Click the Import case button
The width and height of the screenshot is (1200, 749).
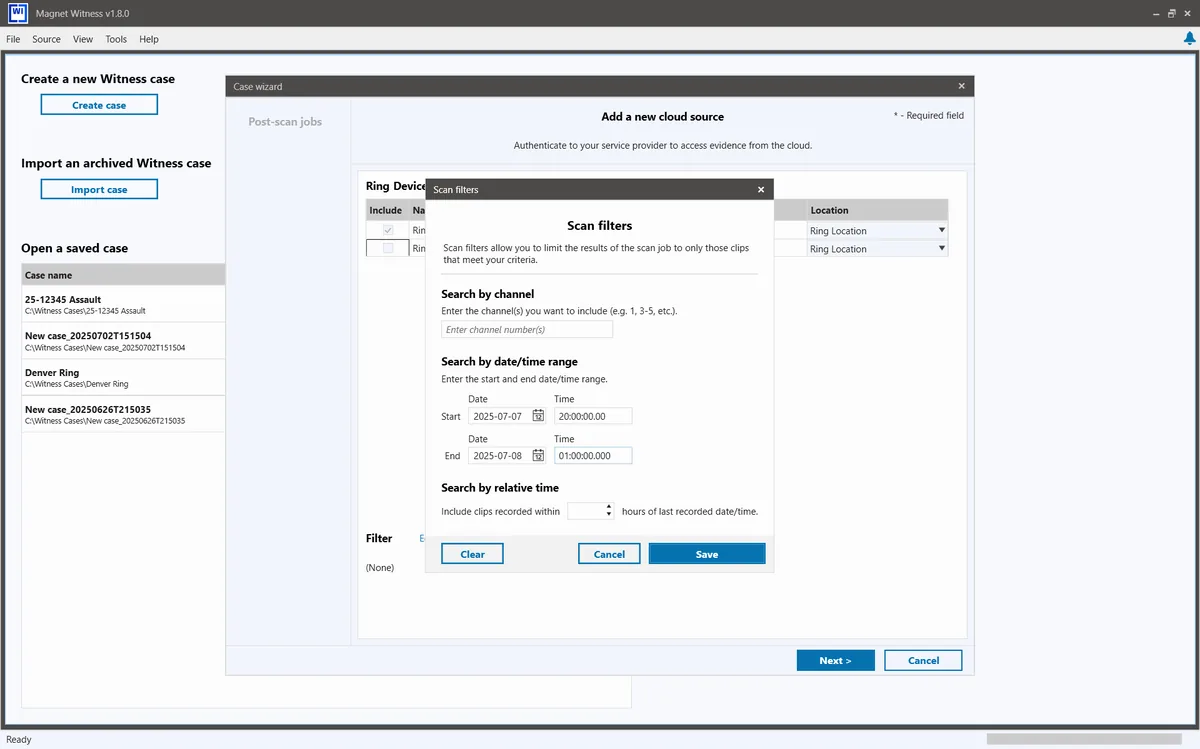(x=99, y=189)
